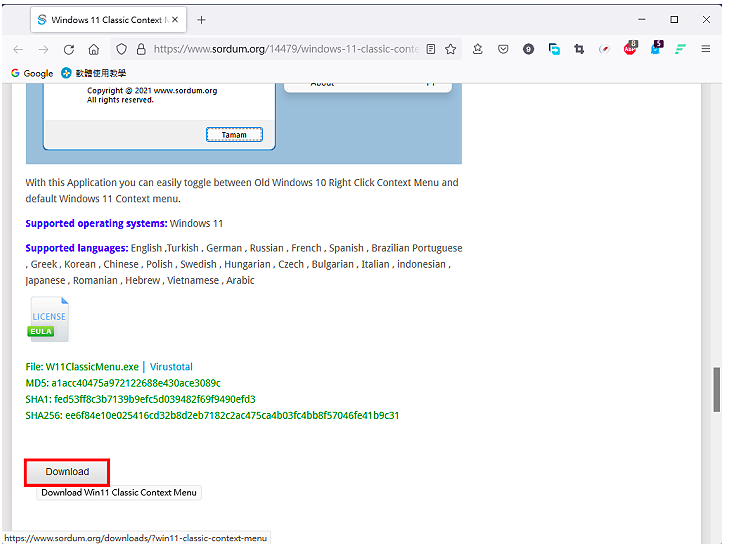The width and height of the screenshot is (733, 544).
Task: Open the Virustotal link
Action: [171, 367]
